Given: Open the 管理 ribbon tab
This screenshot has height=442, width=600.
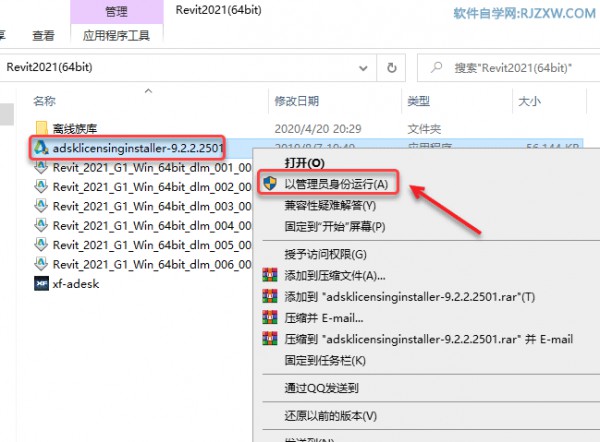Looking at the screenshot, I should [116, 11].
